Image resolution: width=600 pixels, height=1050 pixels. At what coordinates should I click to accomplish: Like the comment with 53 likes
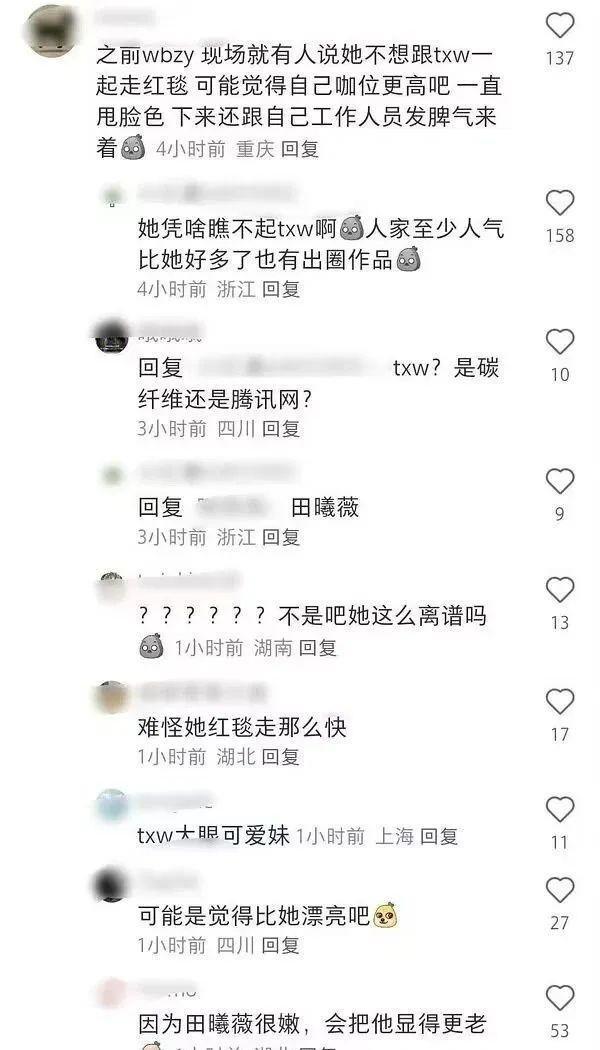(x=560, y=998)
